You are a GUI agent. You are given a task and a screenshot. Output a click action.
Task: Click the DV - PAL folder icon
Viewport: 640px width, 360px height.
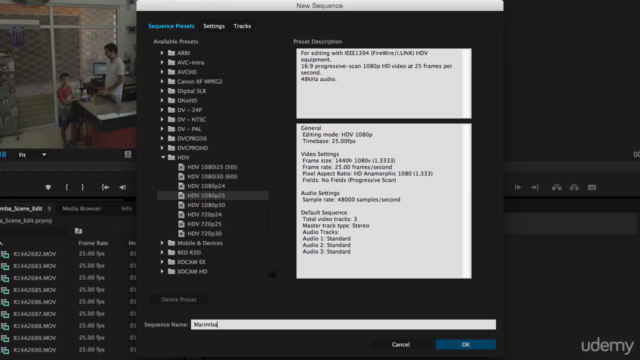pos(171,129)
